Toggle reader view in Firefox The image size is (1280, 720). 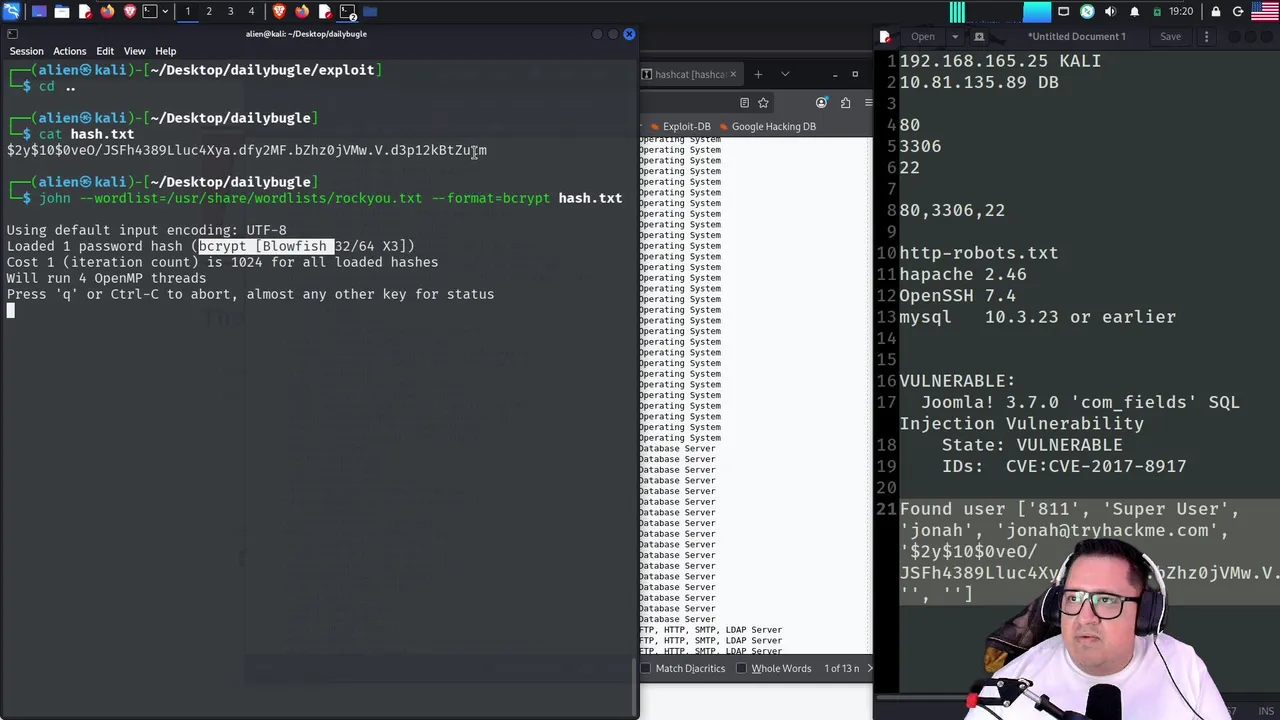click(x=744, y=102)
